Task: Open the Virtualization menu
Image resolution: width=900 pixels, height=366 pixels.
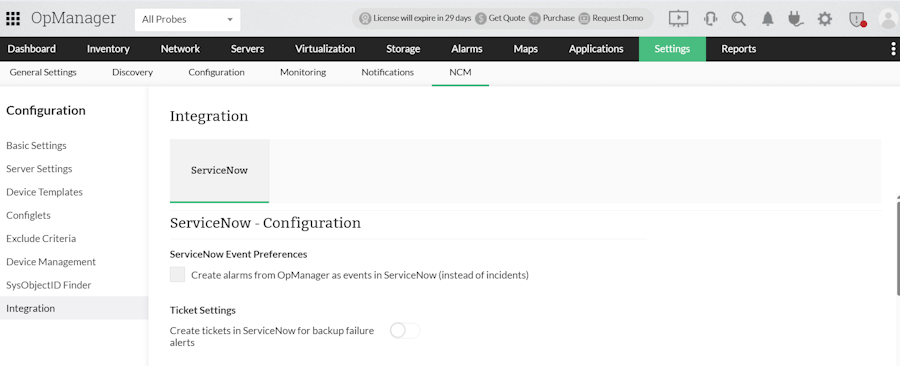Action: [325, 49]
